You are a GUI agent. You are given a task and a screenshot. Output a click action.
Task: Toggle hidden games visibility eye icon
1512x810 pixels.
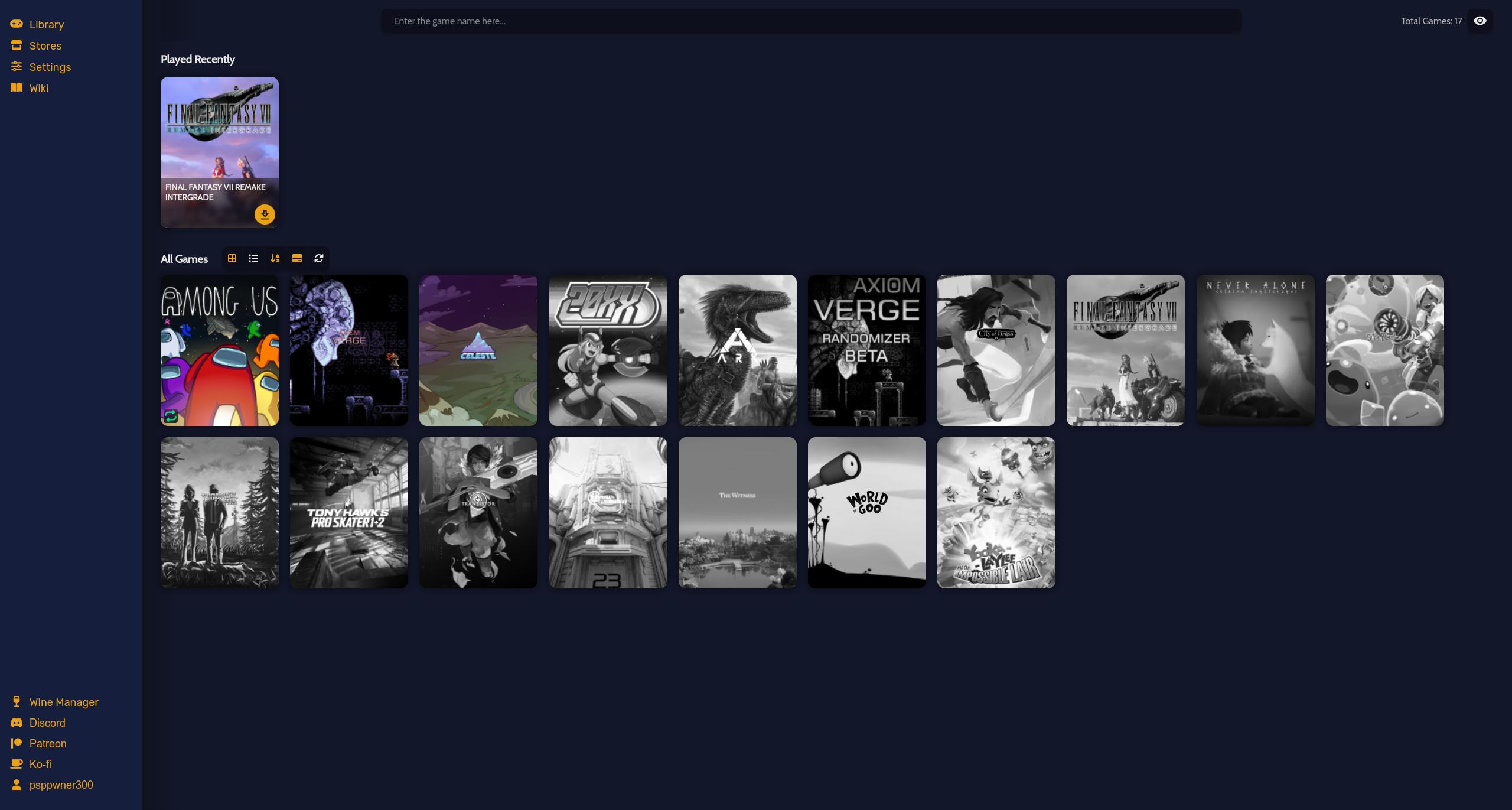click(1480, 21)
